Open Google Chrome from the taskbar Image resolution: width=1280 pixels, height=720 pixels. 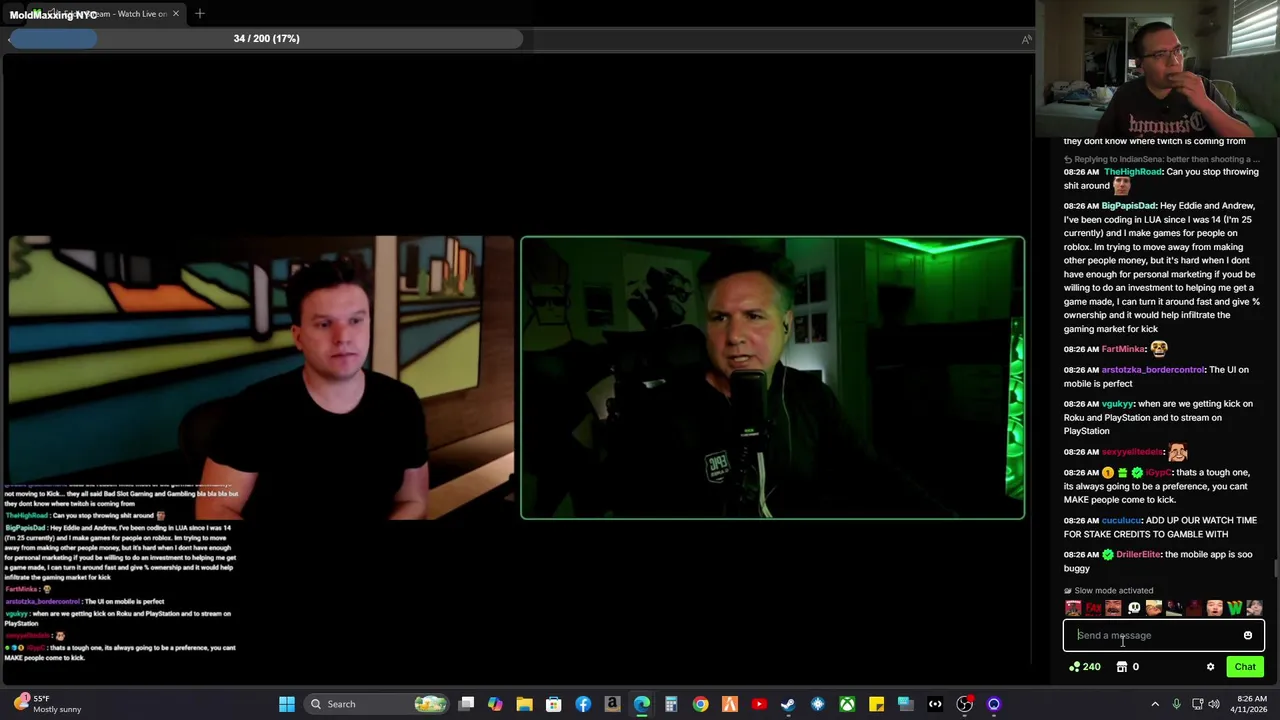coord(700,704)
